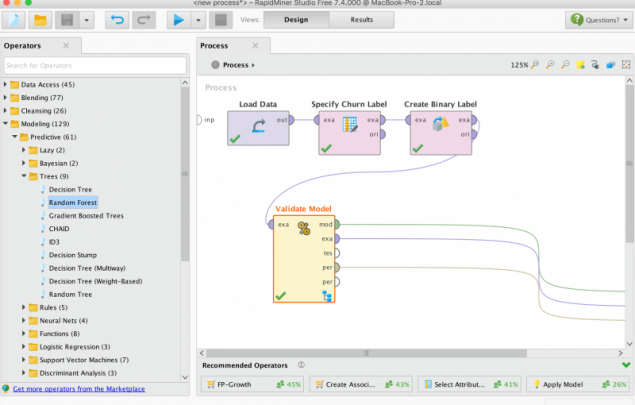Switch to the Results view
This screenshot has width=635, height=405.
(x=362, y=19)
